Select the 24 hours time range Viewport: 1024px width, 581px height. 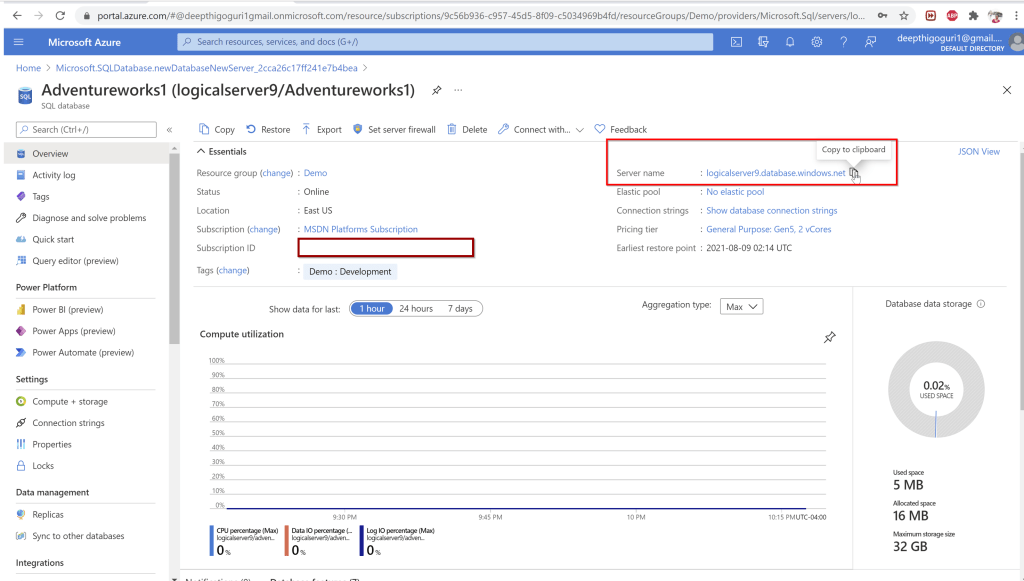(416, 309)
